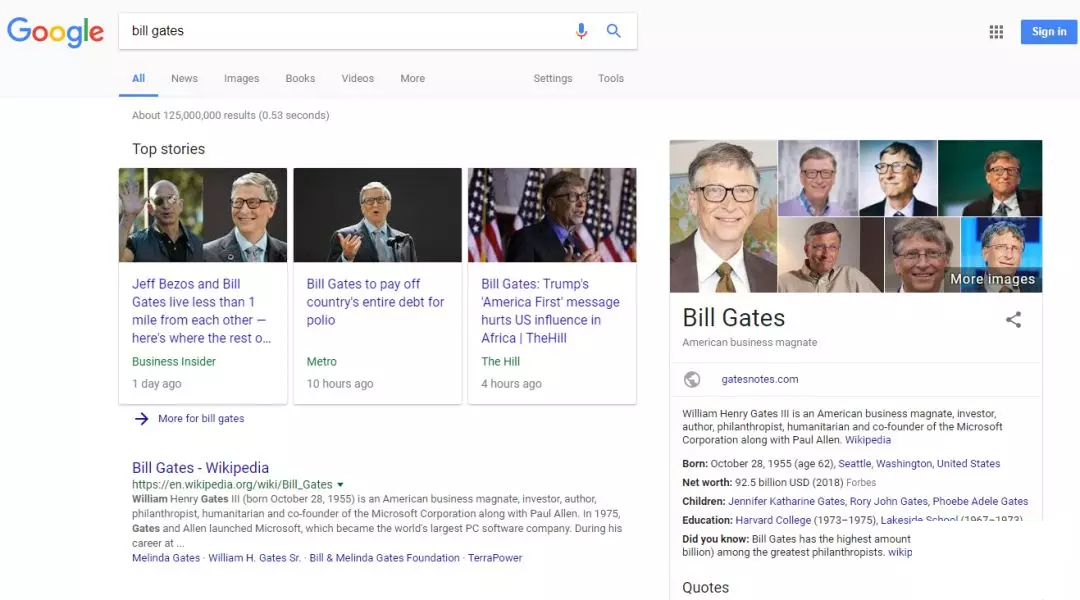
Task: Switch to the News tab
Action: [185, 79]
